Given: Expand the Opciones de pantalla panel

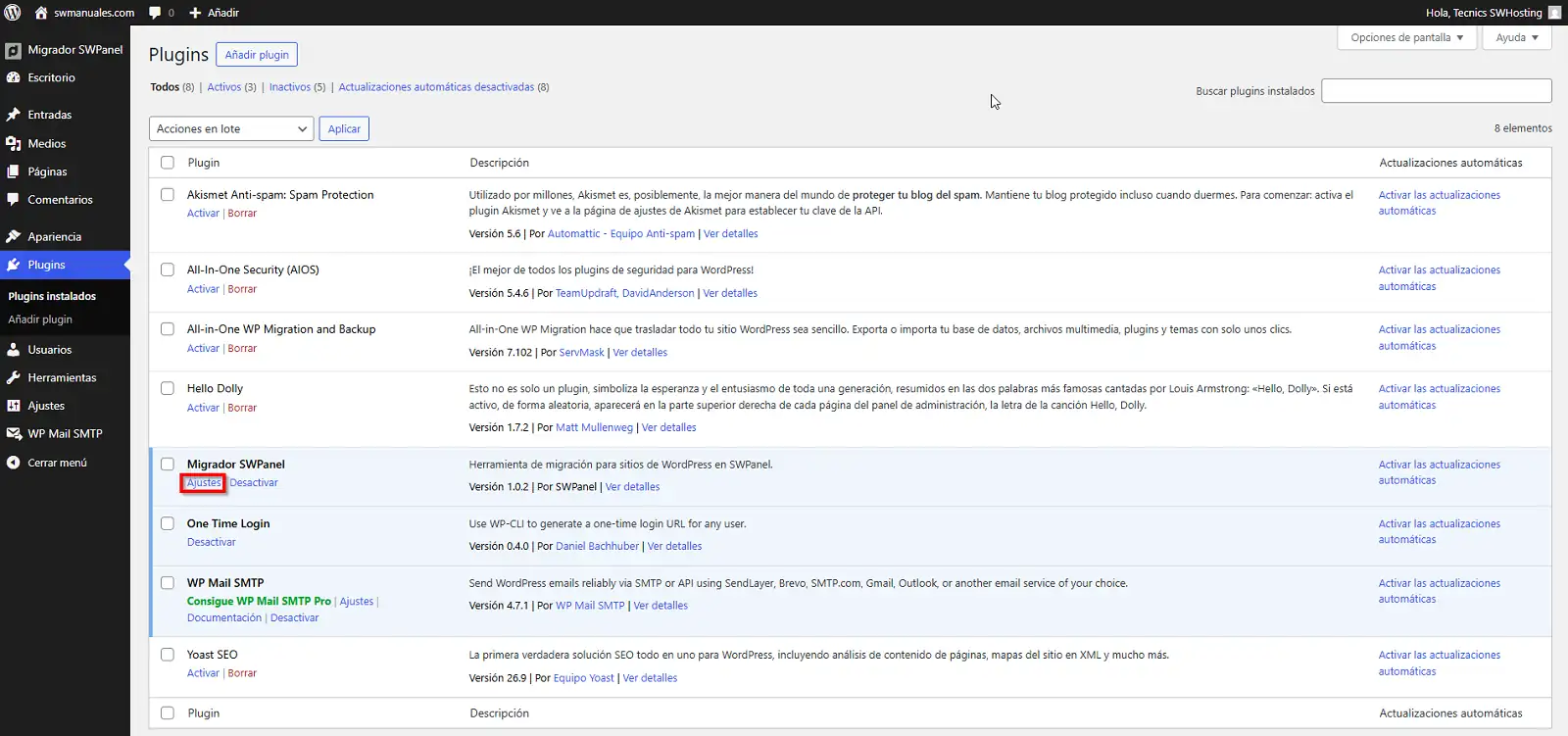Looking at the screenshot, I should pyautogui.click(x=1405, y=37).
